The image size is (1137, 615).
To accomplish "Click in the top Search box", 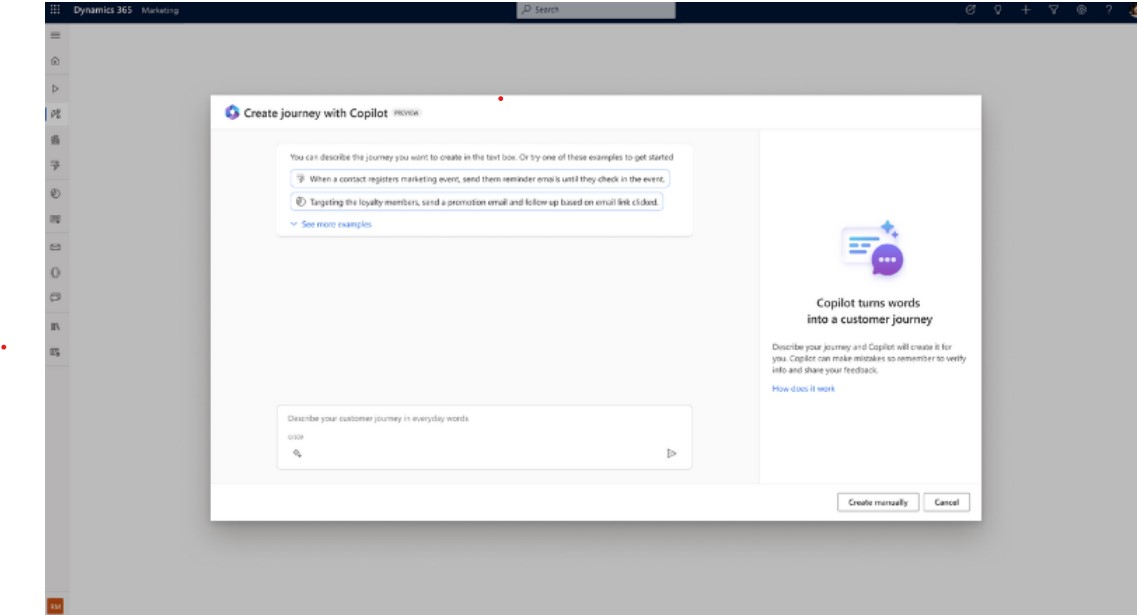I will coord(596,10).
